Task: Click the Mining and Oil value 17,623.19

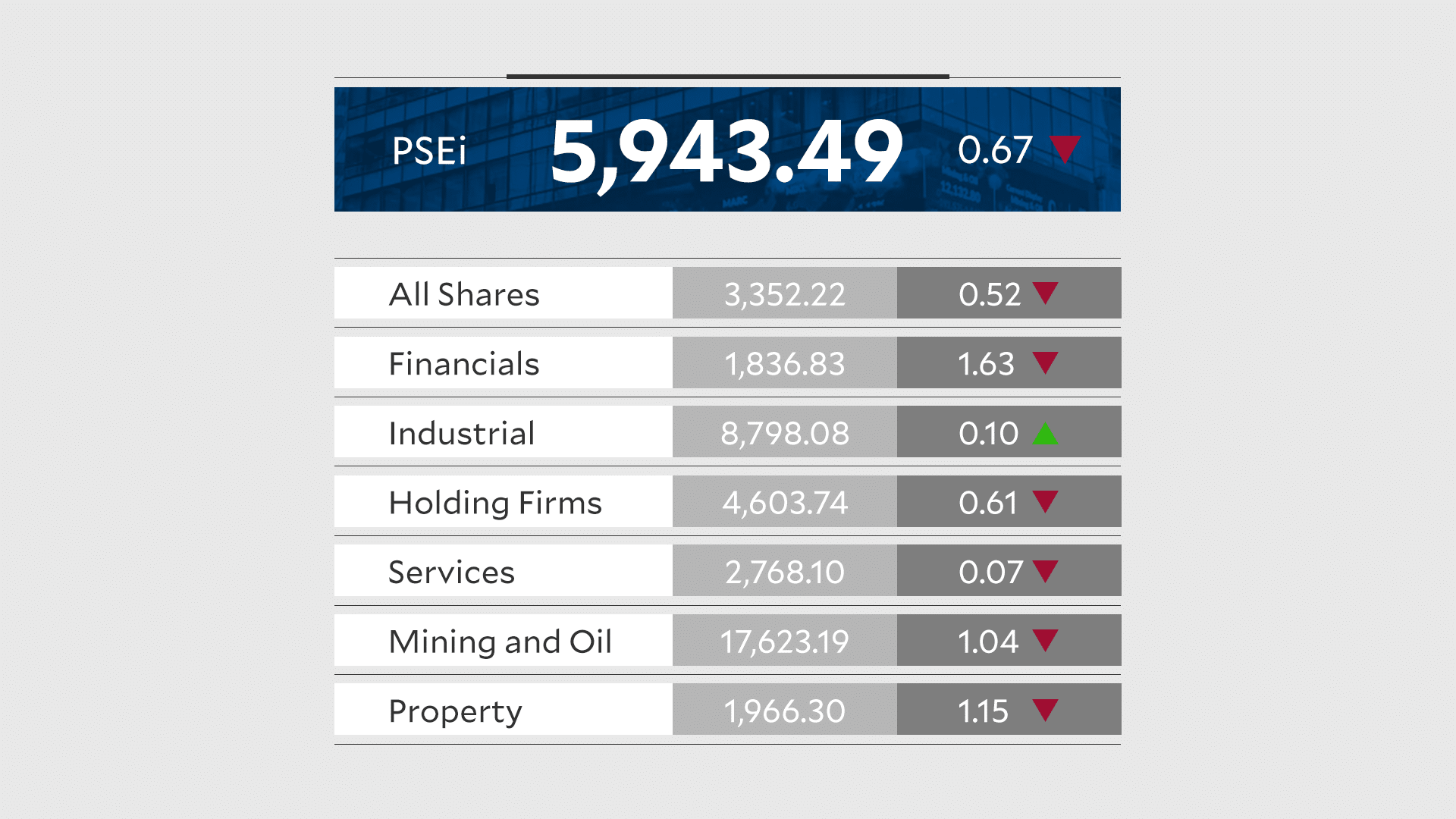Action: coord(785,642)
